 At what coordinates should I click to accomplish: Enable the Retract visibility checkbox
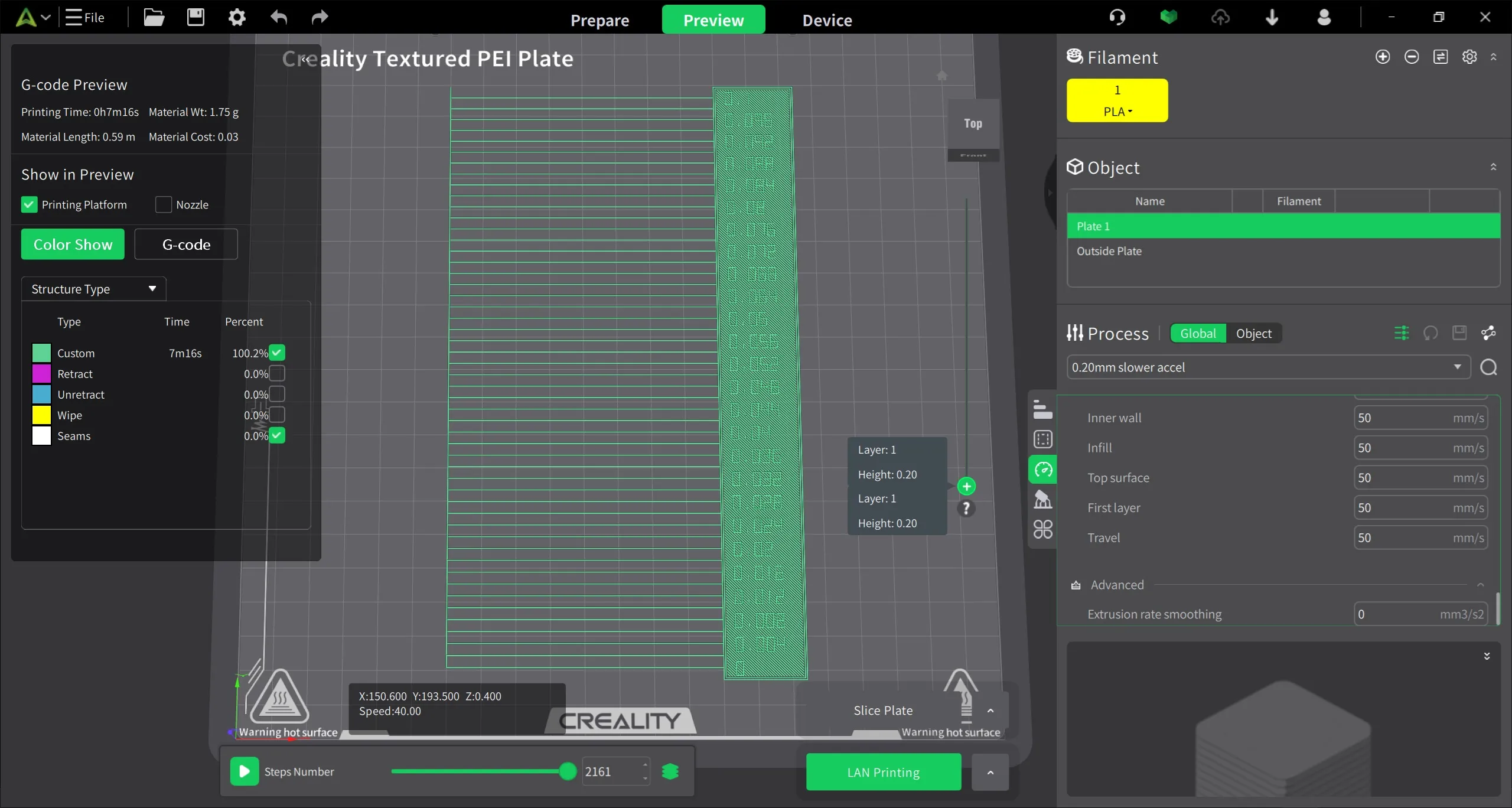[277, 373]
